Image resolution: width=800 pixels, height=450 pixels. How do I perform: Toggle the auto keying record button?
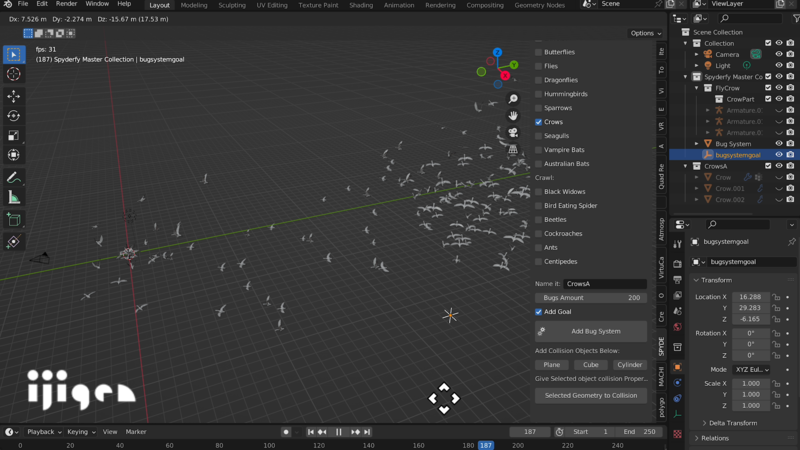pos(286,432)
